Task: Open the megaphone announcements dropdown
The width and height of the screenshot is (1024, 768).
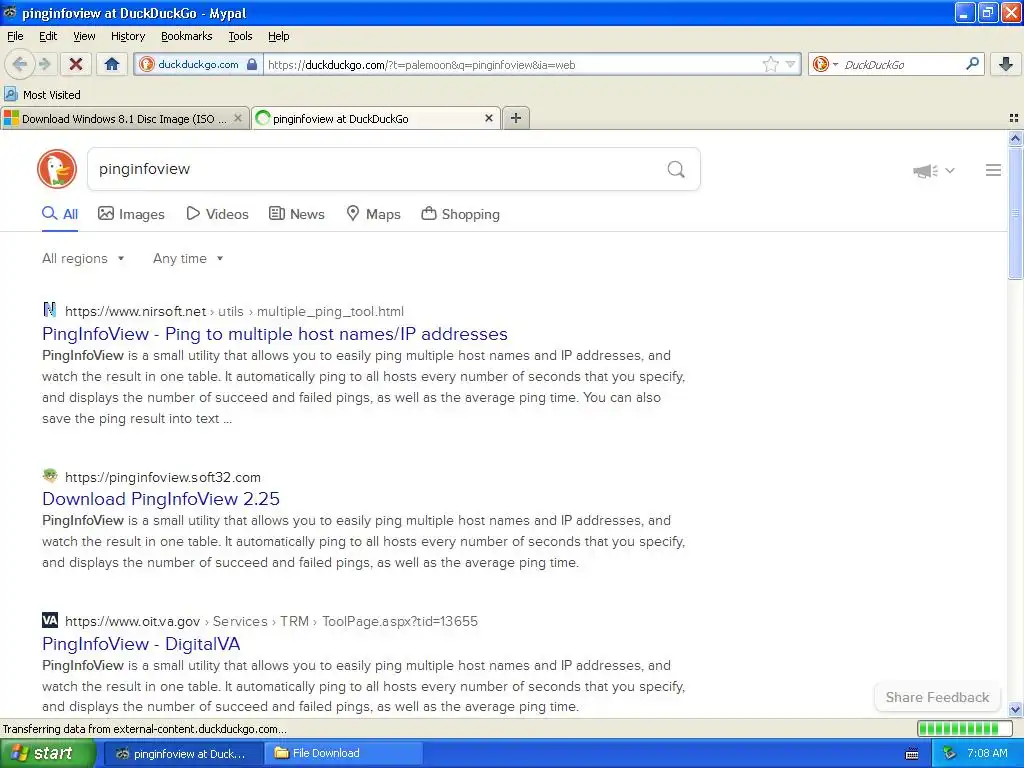Action: [934, 170]
